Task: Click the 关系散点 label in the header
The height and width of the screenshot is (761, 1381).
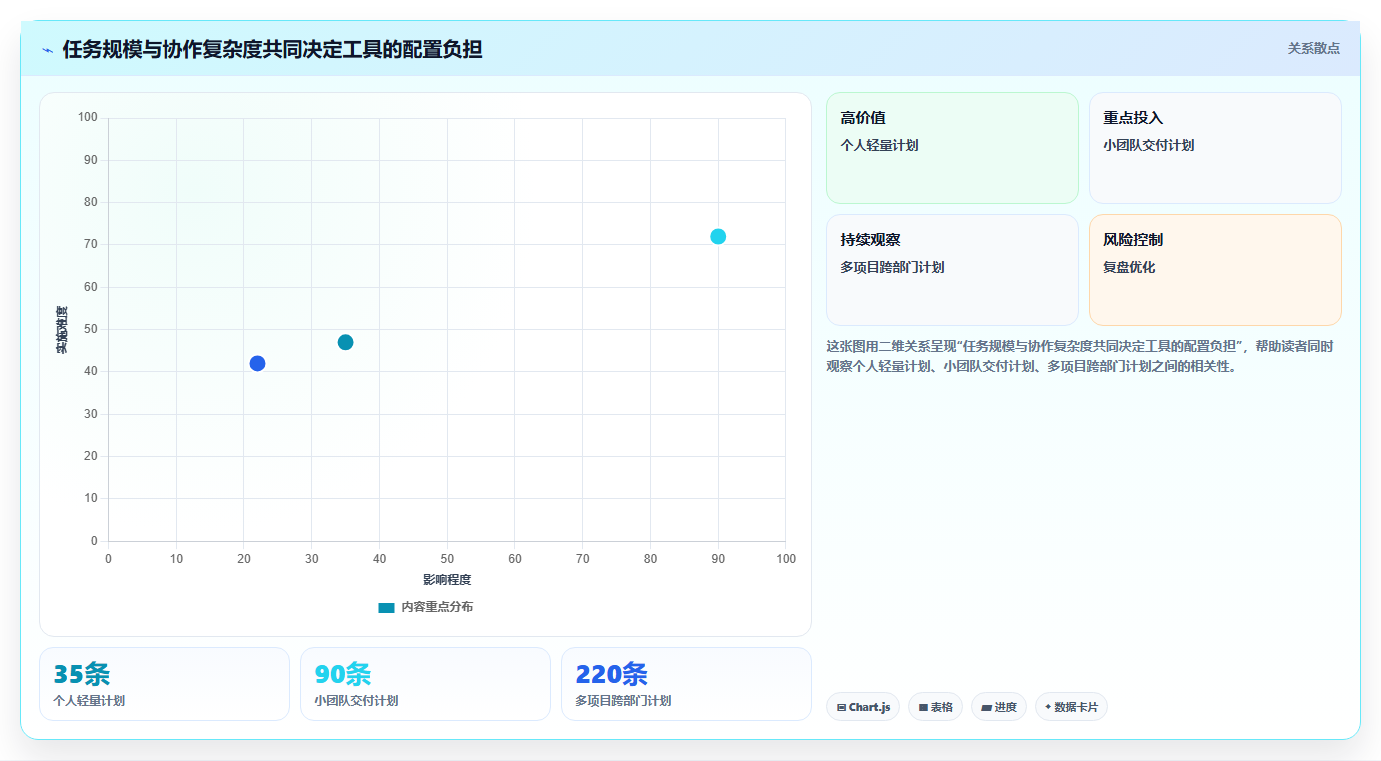Action: (1313, 48)
